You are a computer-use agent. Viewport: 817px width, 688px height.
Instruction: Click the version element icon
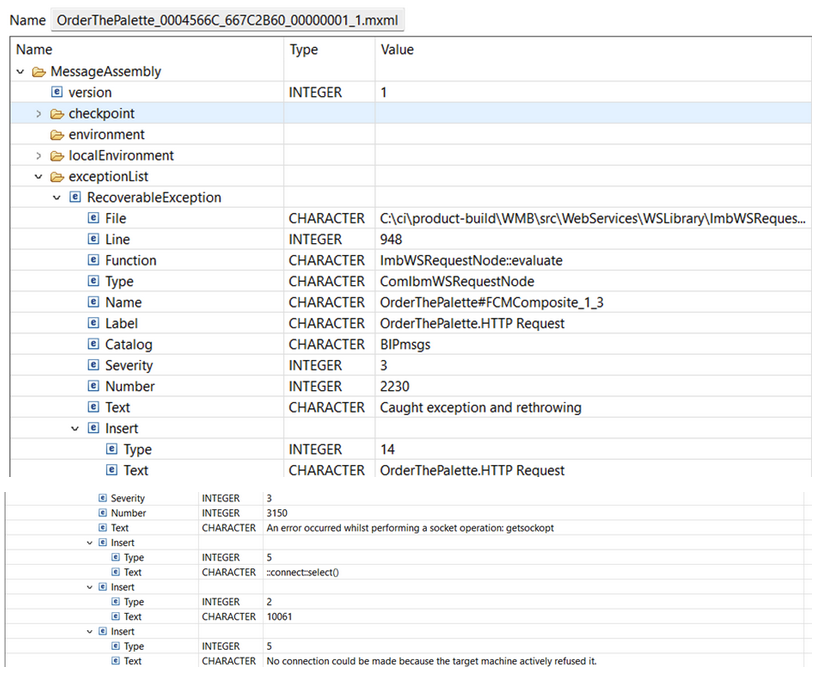tap(57, 92)
